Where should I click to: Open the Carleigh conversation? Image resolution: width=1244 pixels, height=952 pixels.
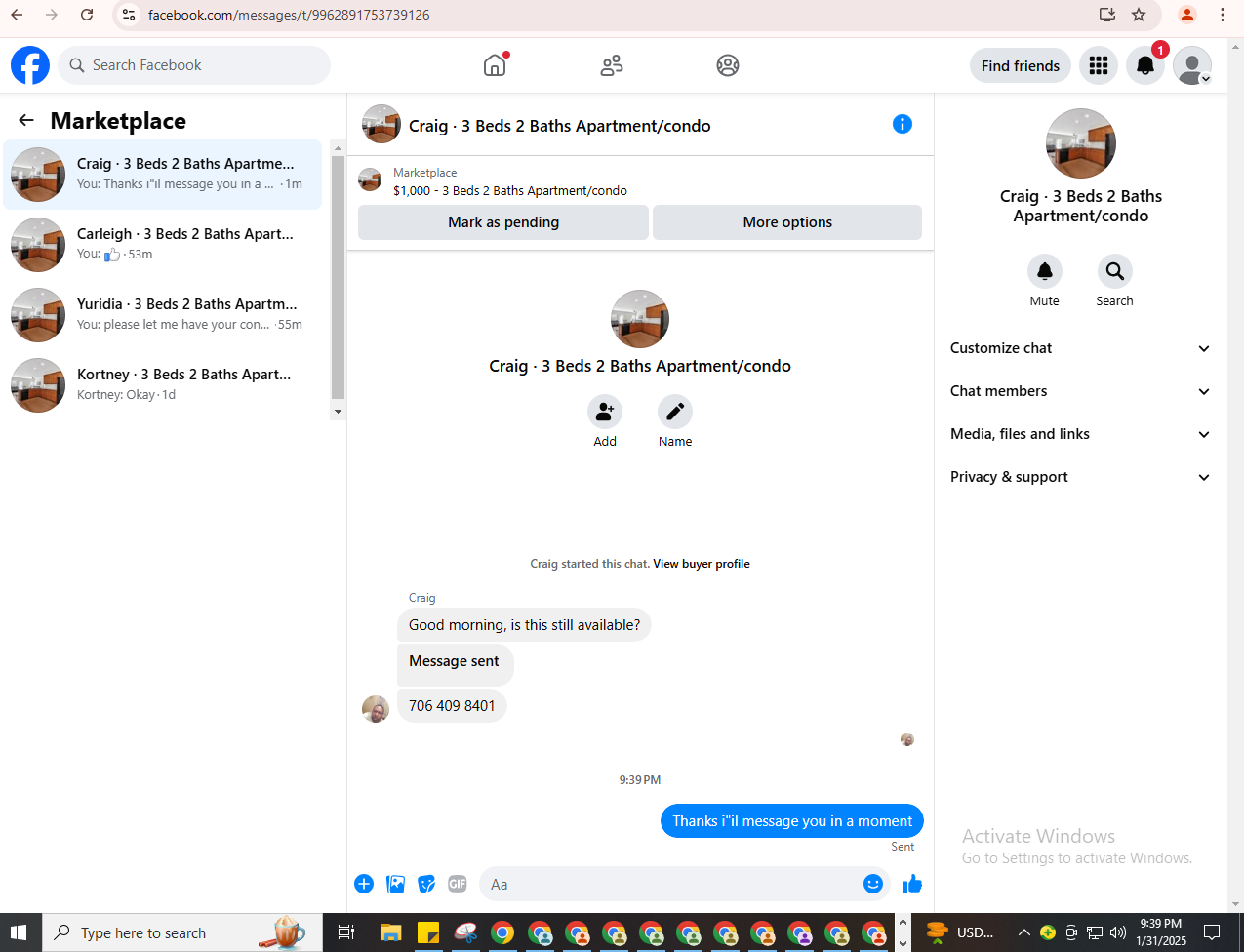163,245
